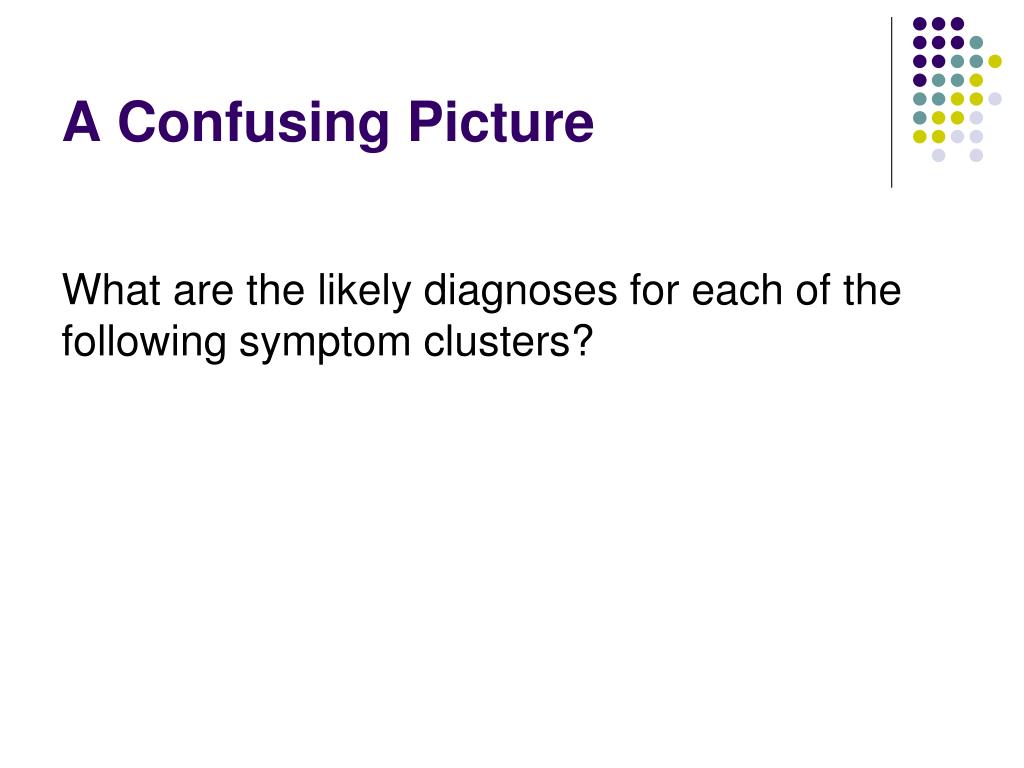Click the word 'Picture' in the heading

click(x=501, y=121)
